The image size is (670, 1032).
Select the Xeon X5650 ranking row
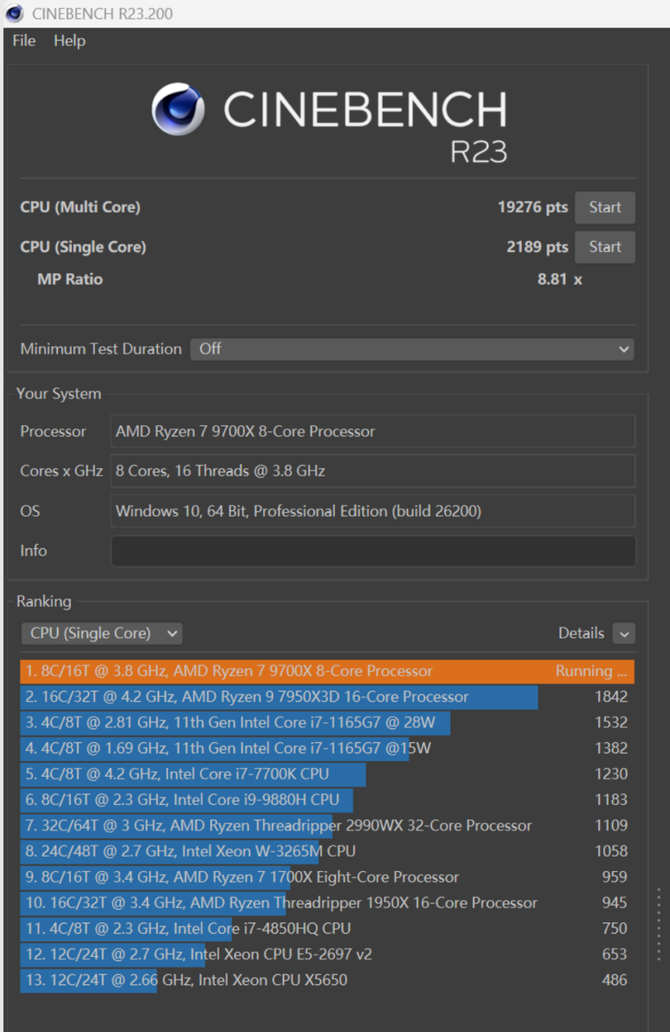(x=327, y=980)
